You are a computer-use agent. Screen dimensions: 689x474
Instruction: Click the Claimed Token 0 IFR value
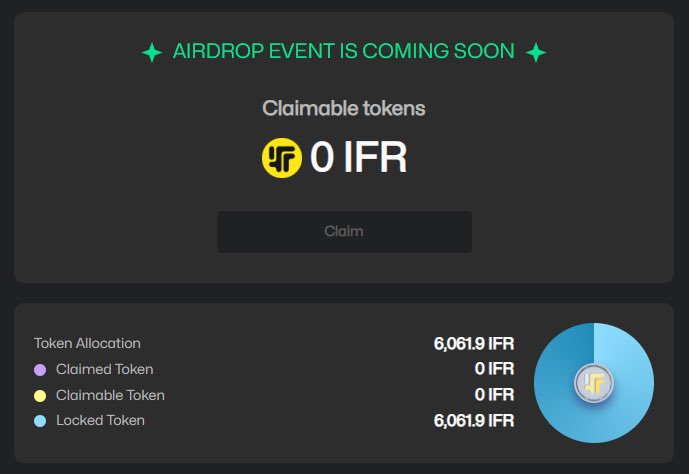click(x=494, y=369)
